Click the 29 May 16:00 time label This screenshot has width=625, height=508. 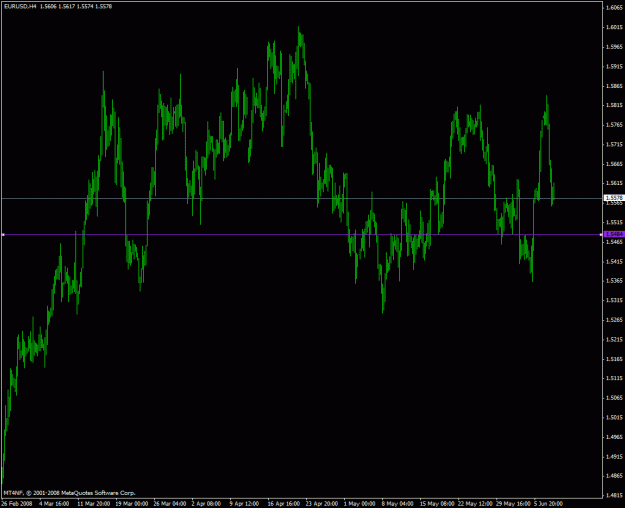point(513,504)
